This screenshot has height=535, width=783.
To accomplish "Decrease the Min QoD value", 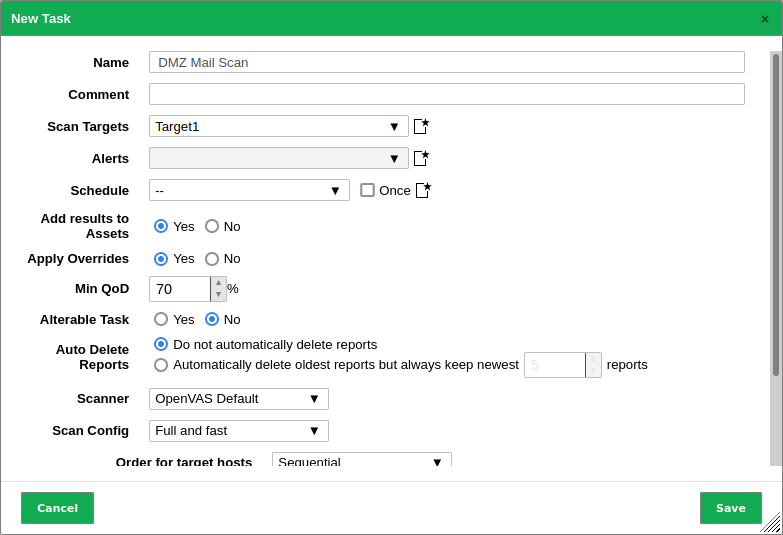I will [218, 295].
